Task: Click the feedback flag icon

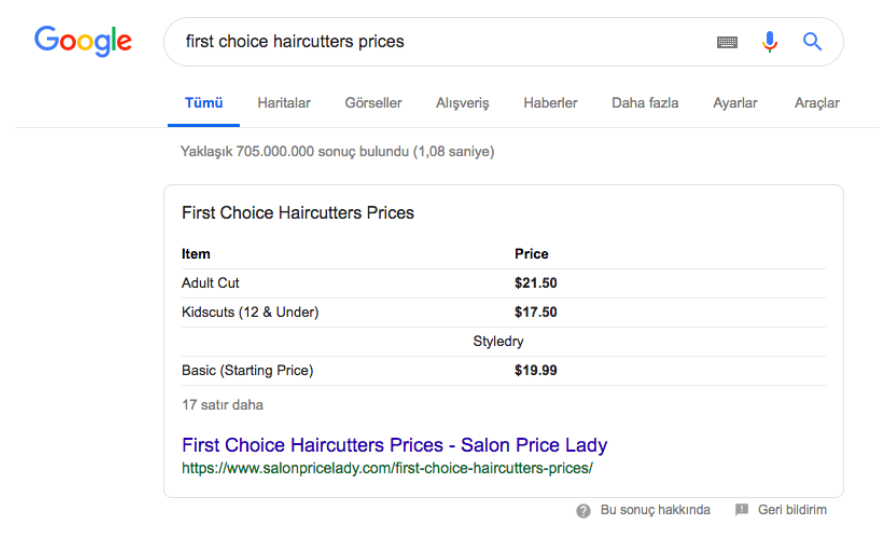Action: coord(741,509)
